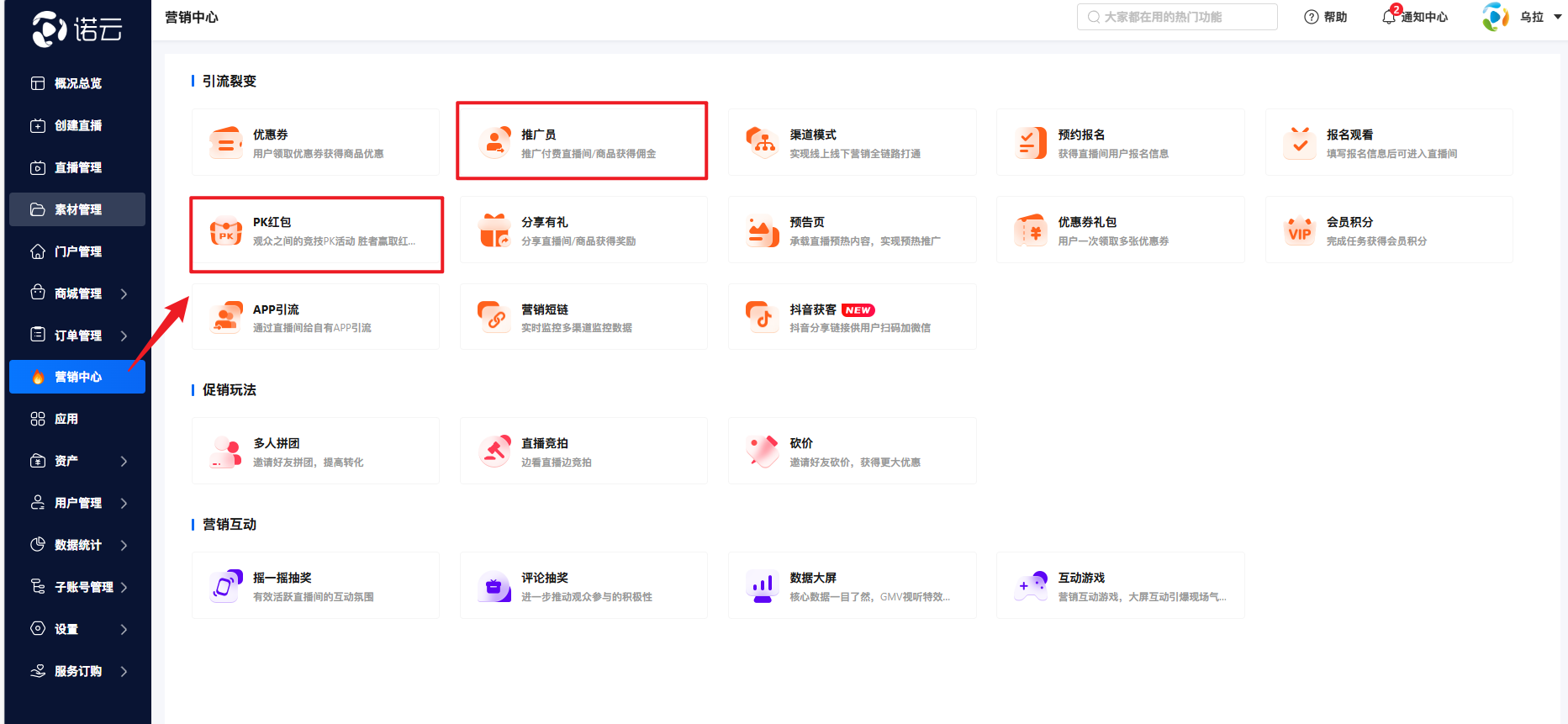Click the 抖音获客 TikTok icon
Viewport: 1568px width, 724px height.
763,318
